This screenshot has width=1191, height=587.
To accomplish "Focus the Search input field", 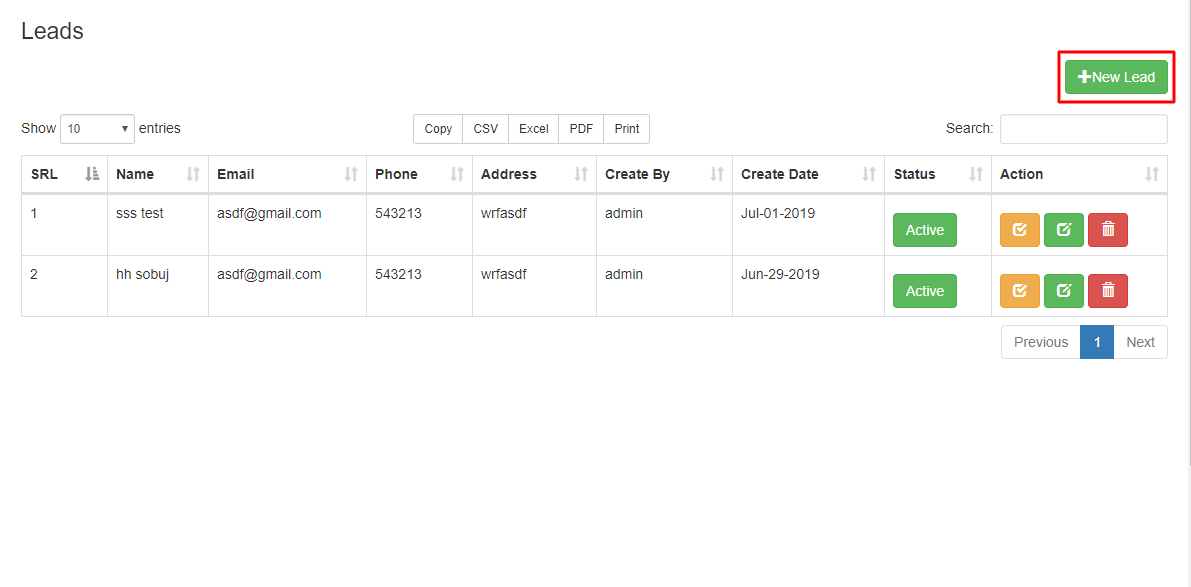I will click(1083, 128).
